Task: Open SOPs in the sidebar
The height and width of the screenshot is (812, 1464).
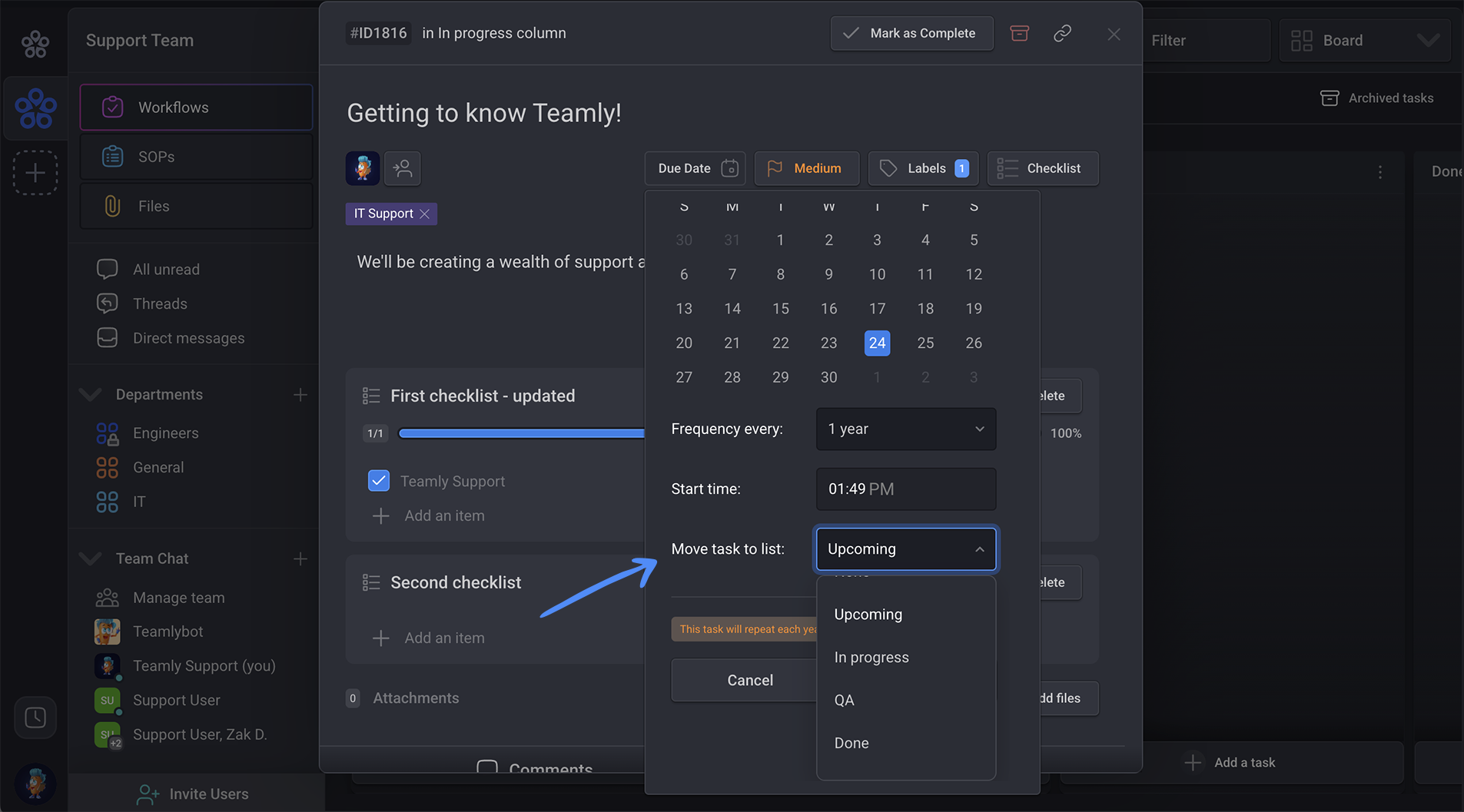Action: pos(196,157)
